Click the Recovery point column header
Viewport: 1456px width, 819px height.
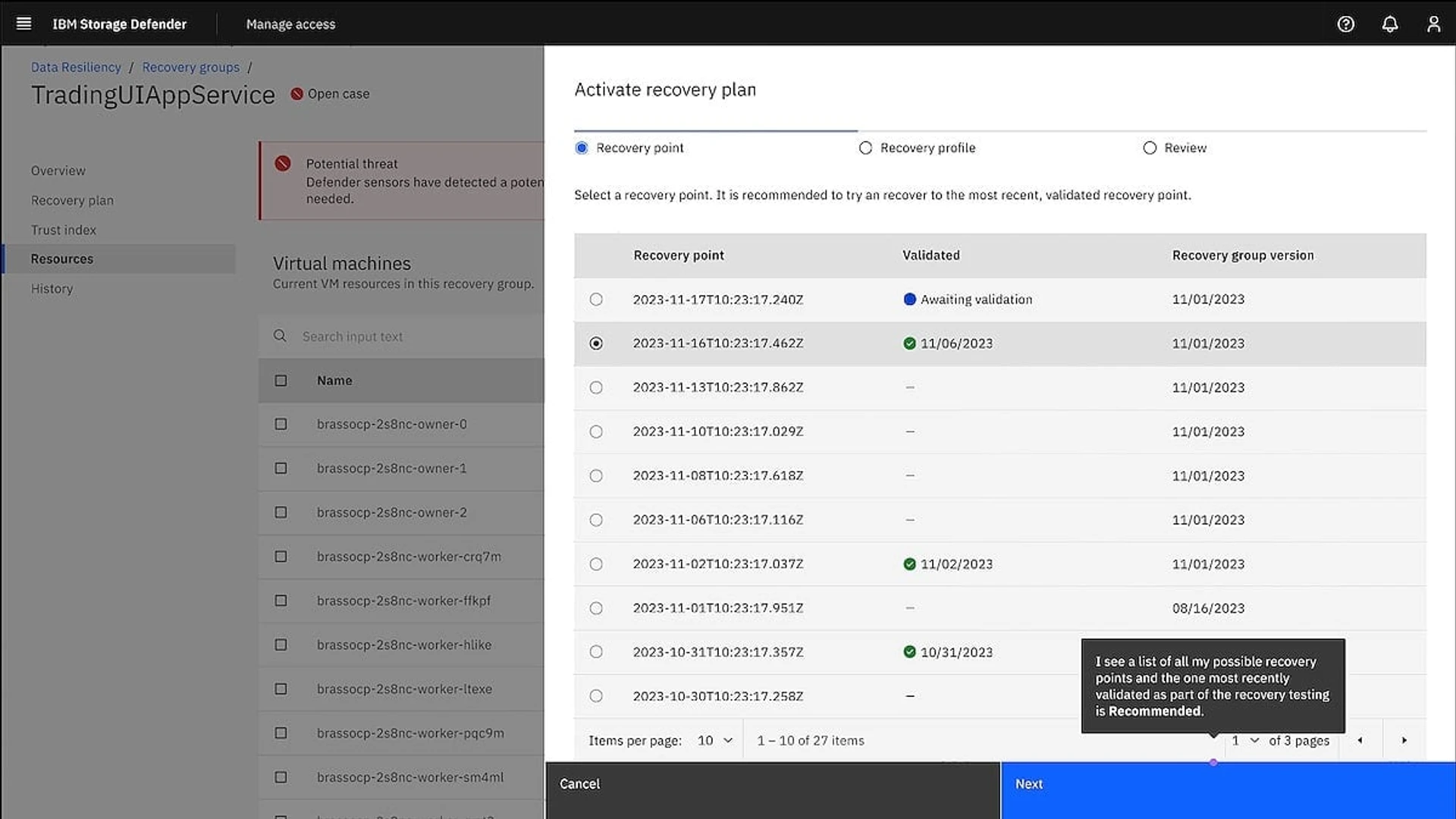coord(679,256)
